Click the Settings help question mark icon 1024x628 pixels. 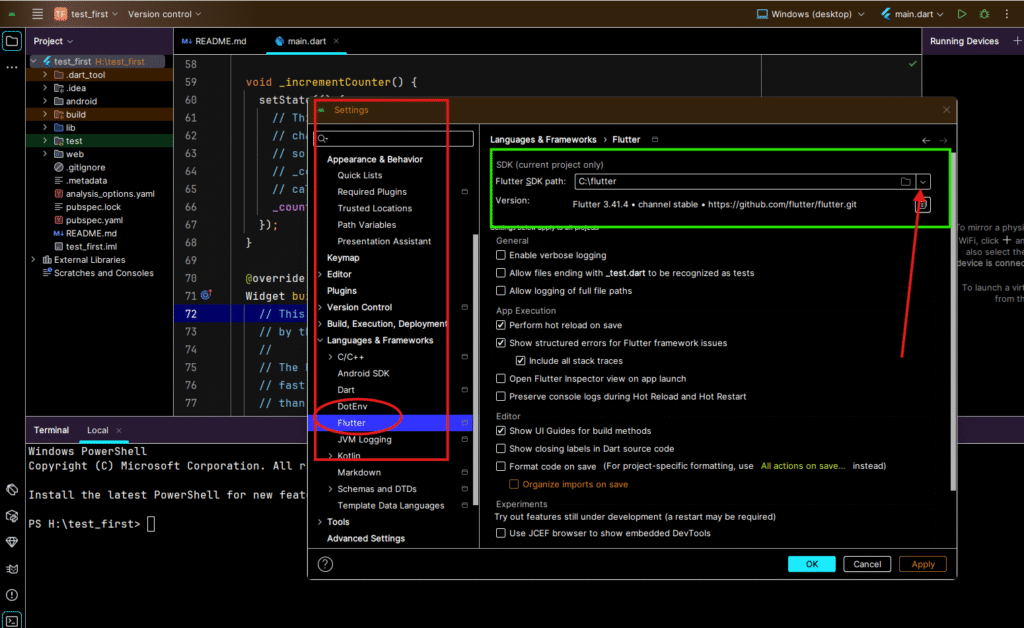point(325,564)
